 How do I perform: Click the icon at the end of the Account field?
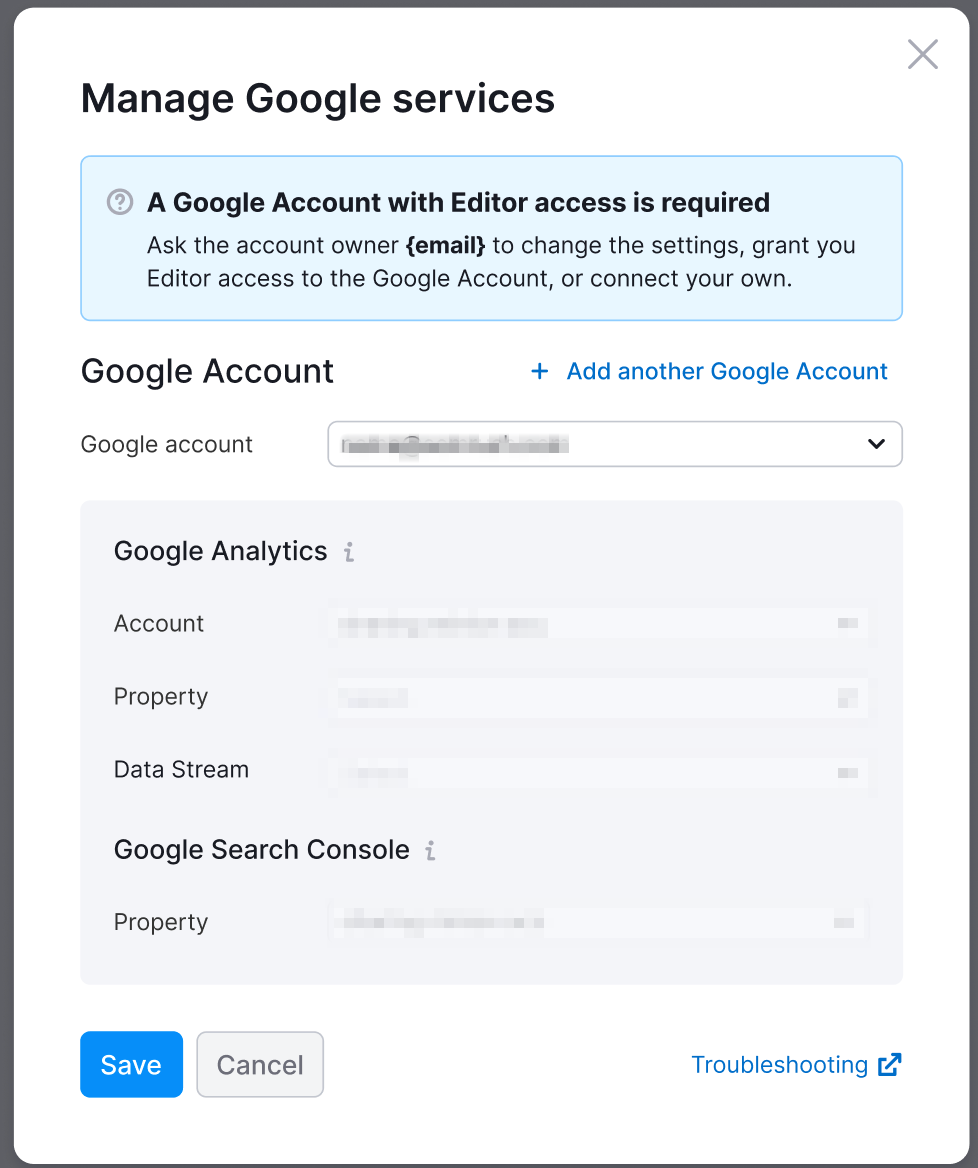849,623
